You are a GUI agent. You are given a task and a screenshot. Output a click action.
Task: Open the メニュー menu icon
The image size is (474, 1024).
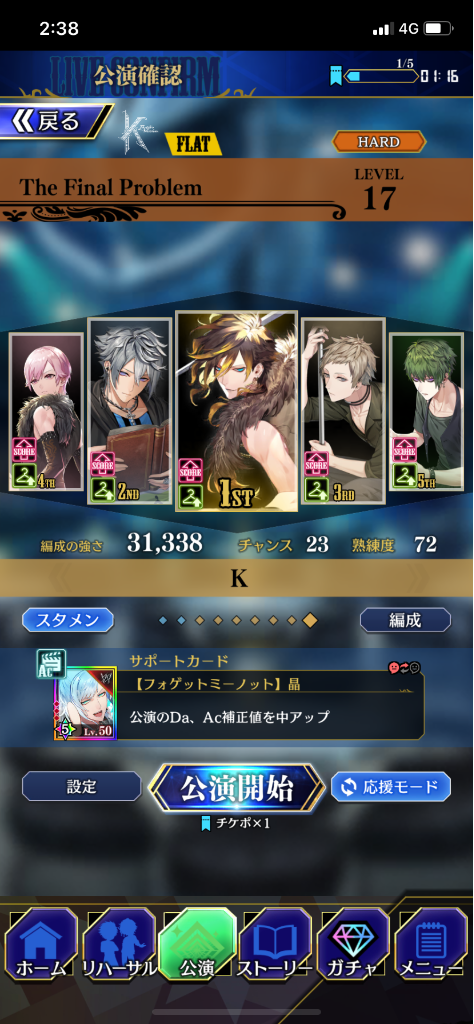tap(433, 944)
